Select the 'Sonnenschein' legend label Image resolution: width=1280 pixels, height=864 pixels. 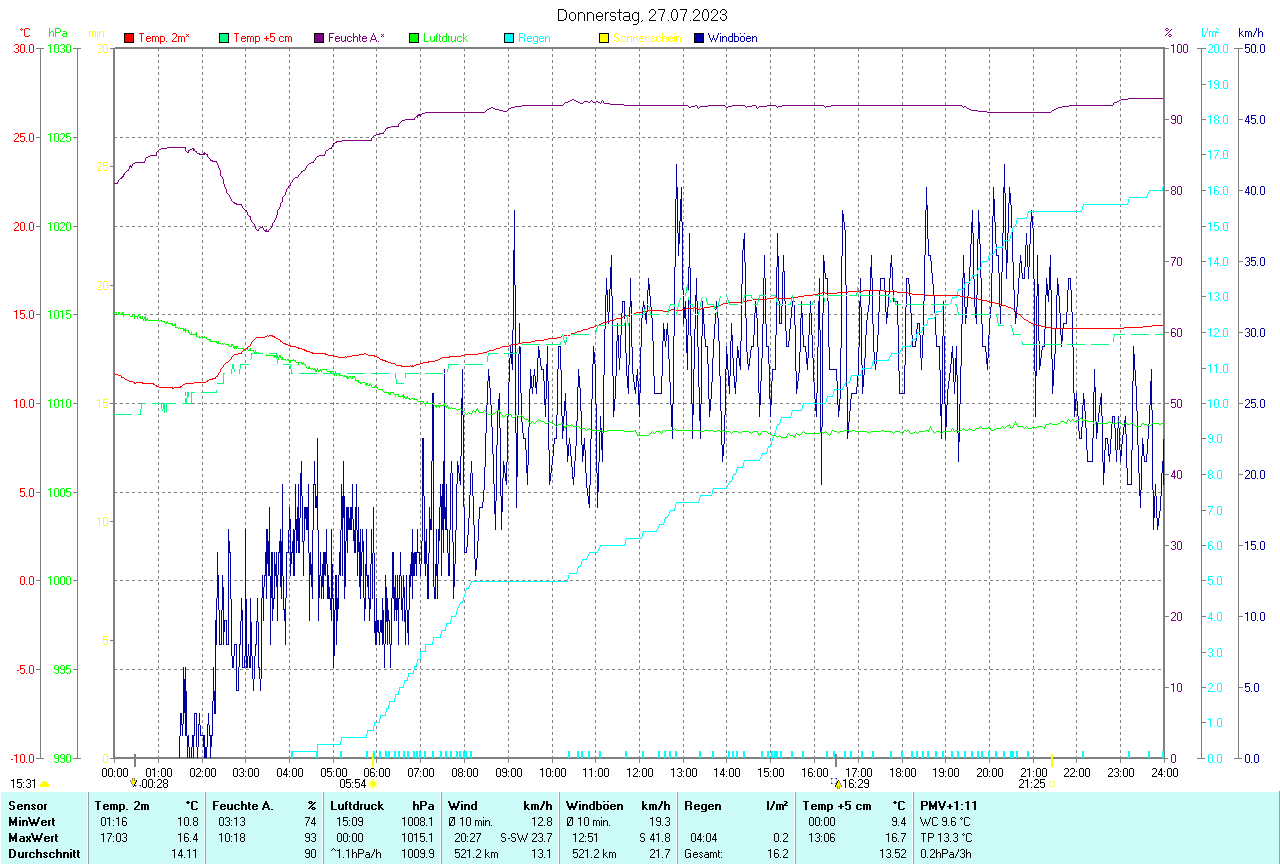[x=647, y=38]
